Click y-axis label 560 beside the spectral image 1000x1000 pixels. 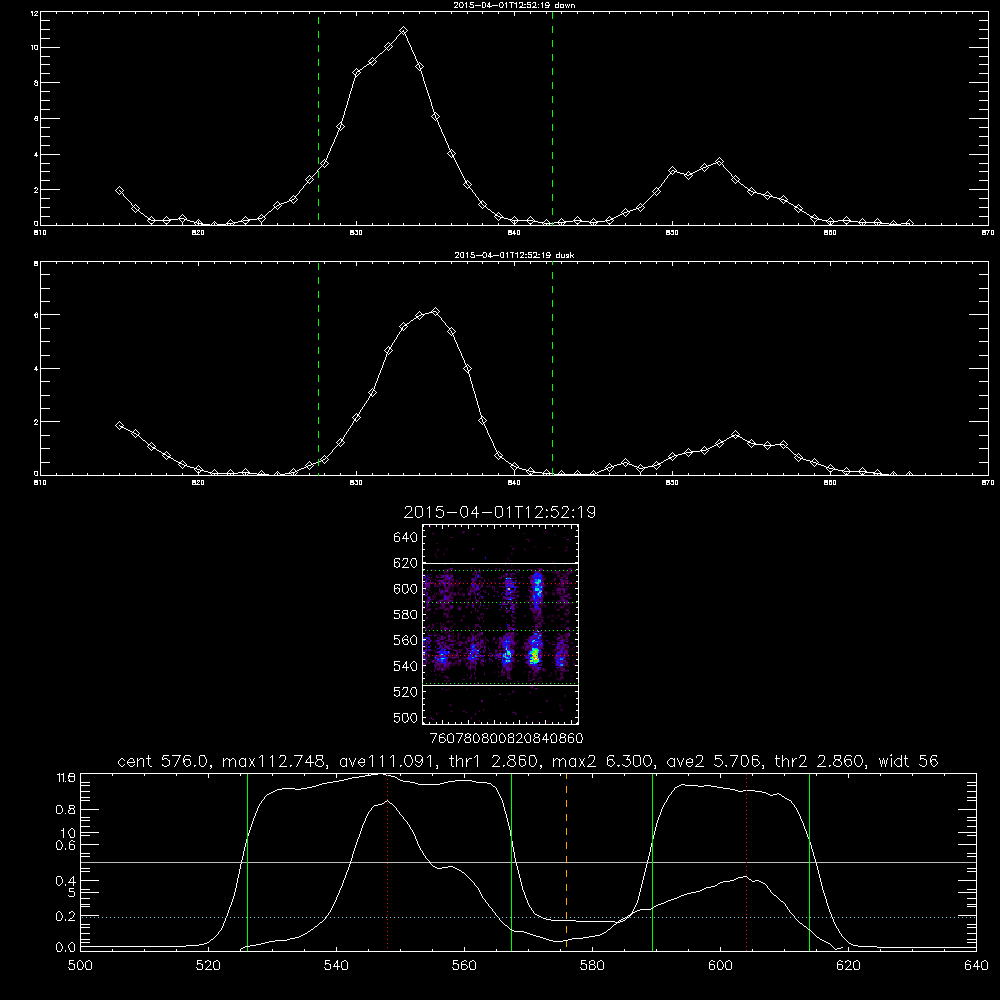pos(405,640)
